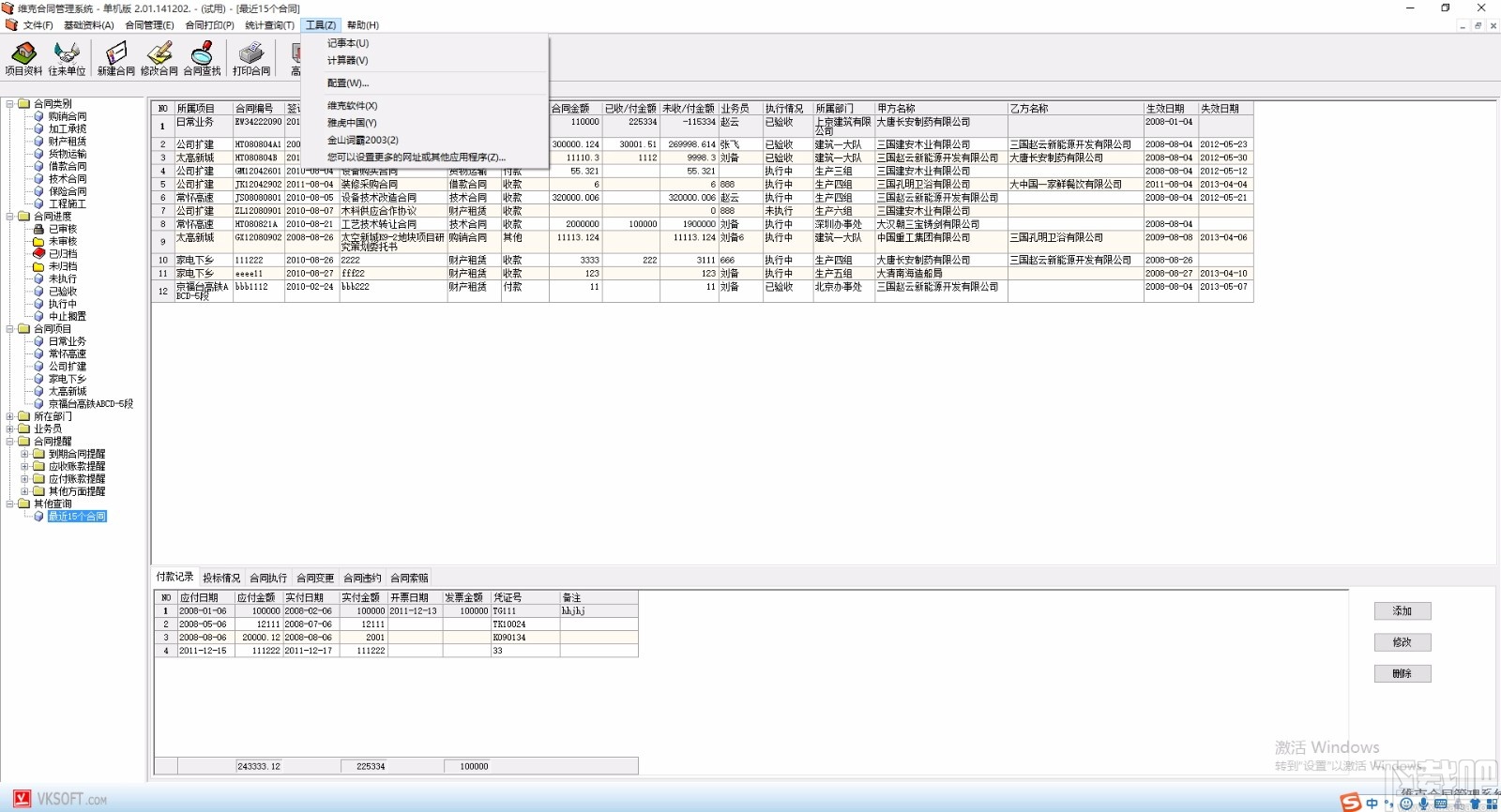The height and width of the screenshot is (812, 1501).
Task: Click the 打印合同 printer icon
Action: point(251,58)
